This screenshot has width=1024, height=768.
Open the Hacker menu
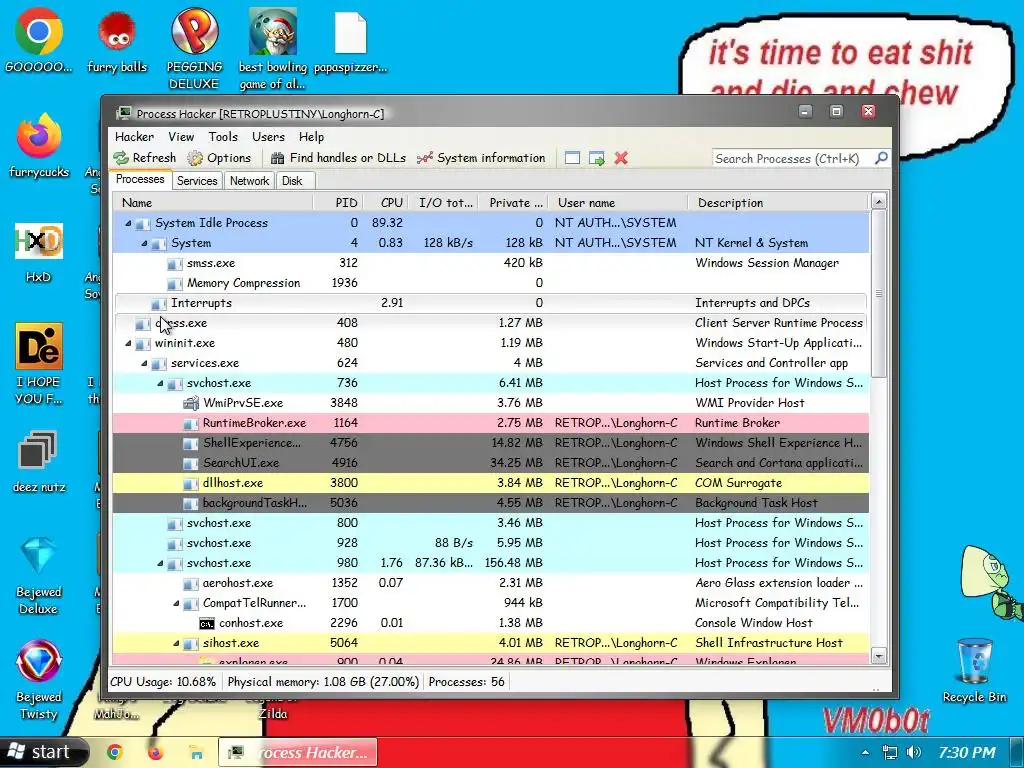click(135, 136)
